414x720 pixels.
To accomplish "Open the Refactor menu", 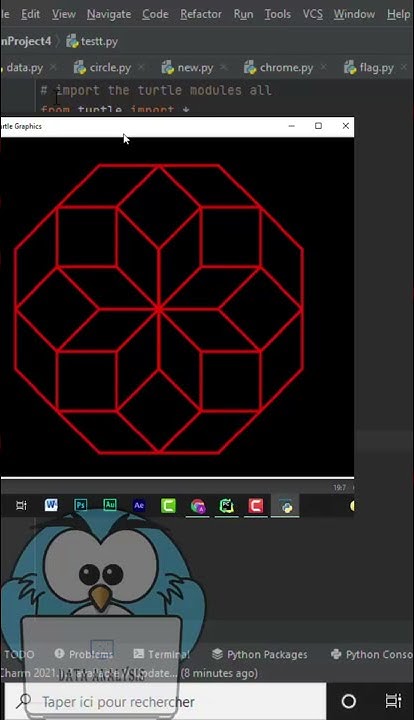I will click(201, 14).
